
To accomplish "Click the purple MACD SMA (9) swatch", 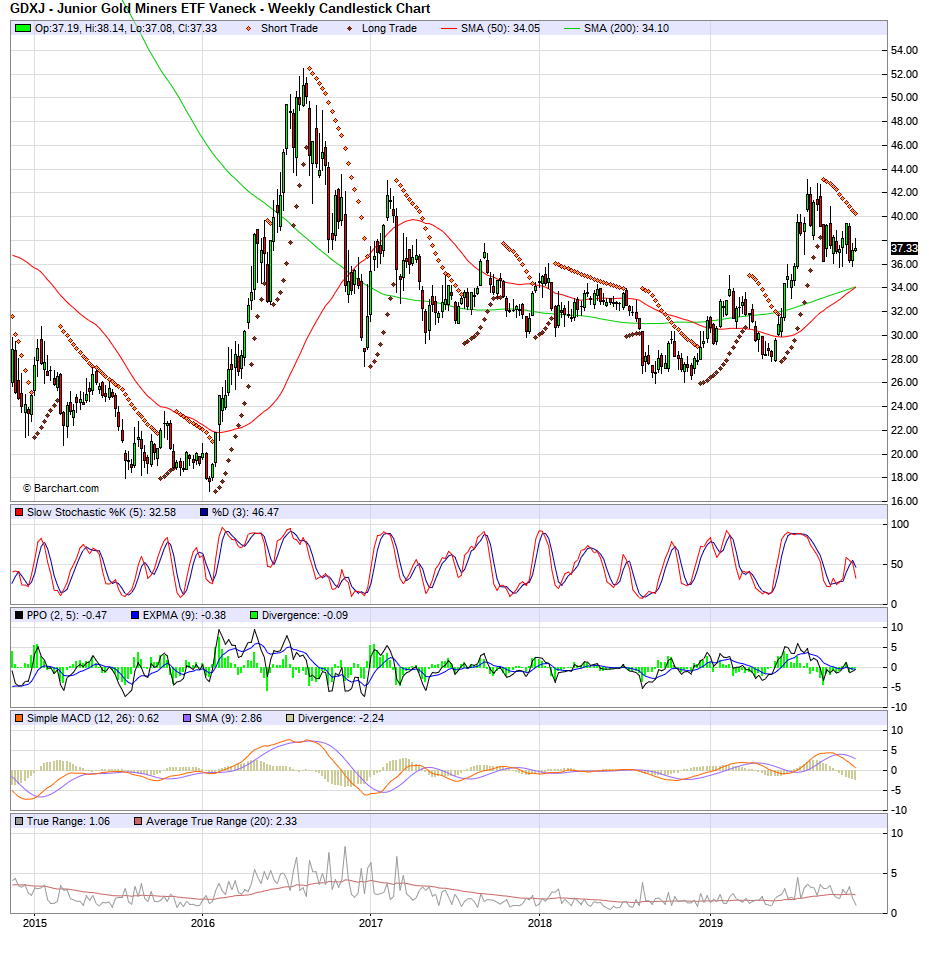I will [x=187, y=718].
